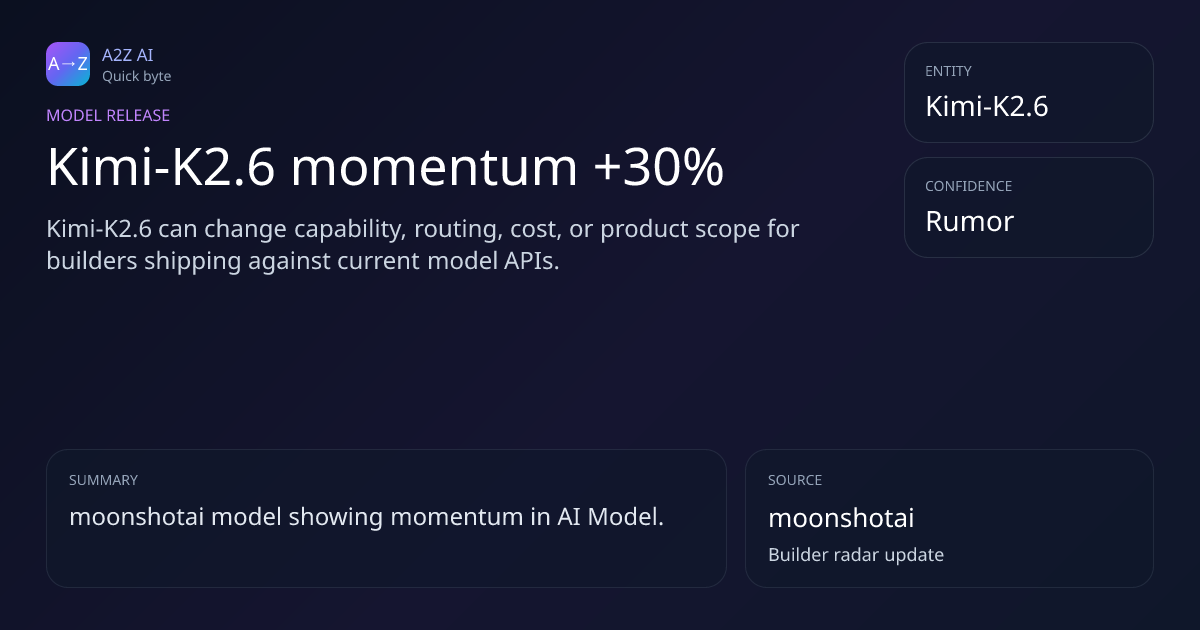The image size is (1200, 630).
Task: Click the CONFIDENCE label
Action: point(968,186)
